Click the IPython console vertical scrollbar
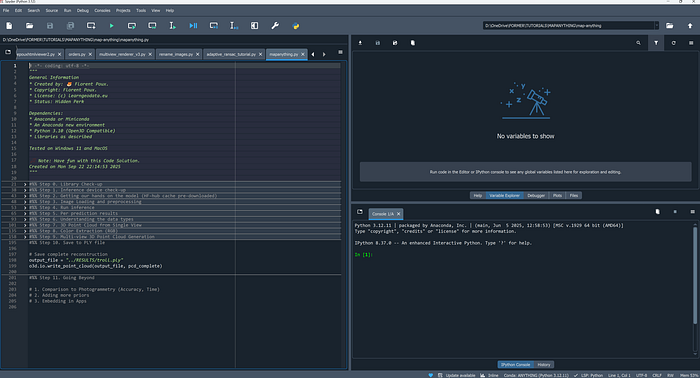 click(x=695, y=274)
